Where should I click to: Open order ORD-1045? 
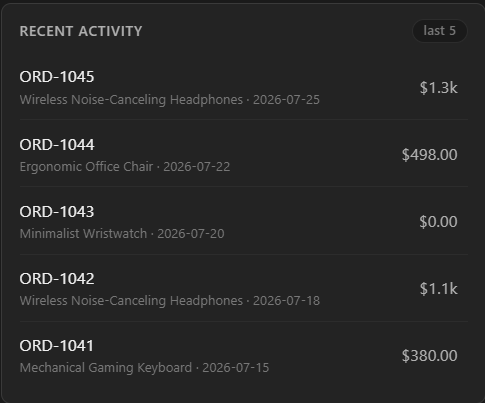pos(244,87)
